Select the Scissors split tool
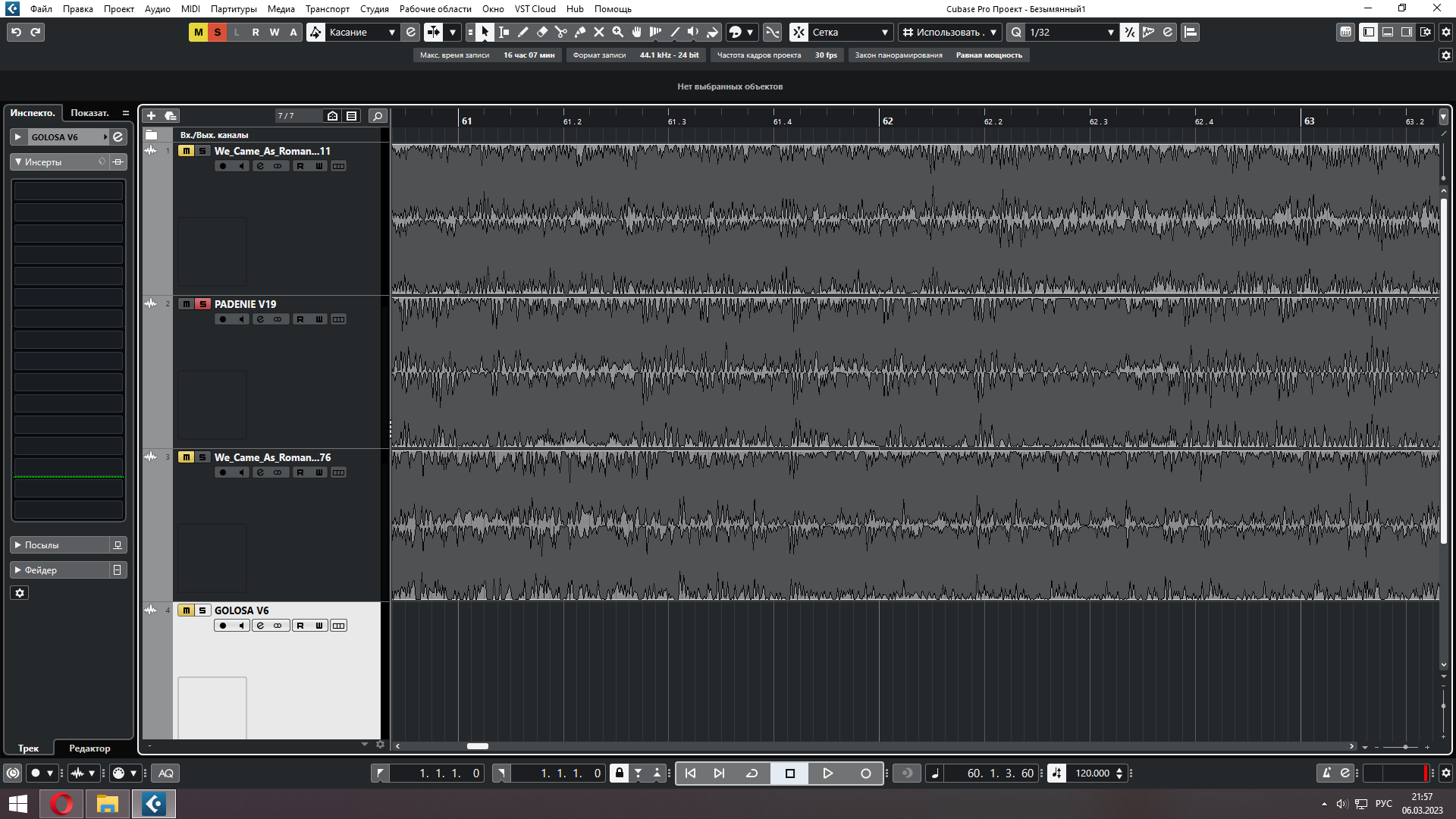Screen dimensions: 1456x819 561,32
